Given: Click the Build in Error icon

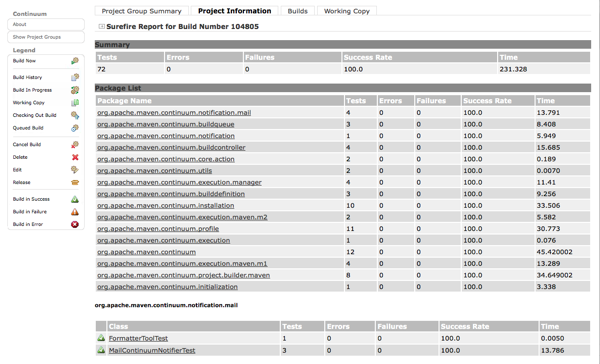Looking at the screenshot, I should pyautogui.click(x=75, y=224).
